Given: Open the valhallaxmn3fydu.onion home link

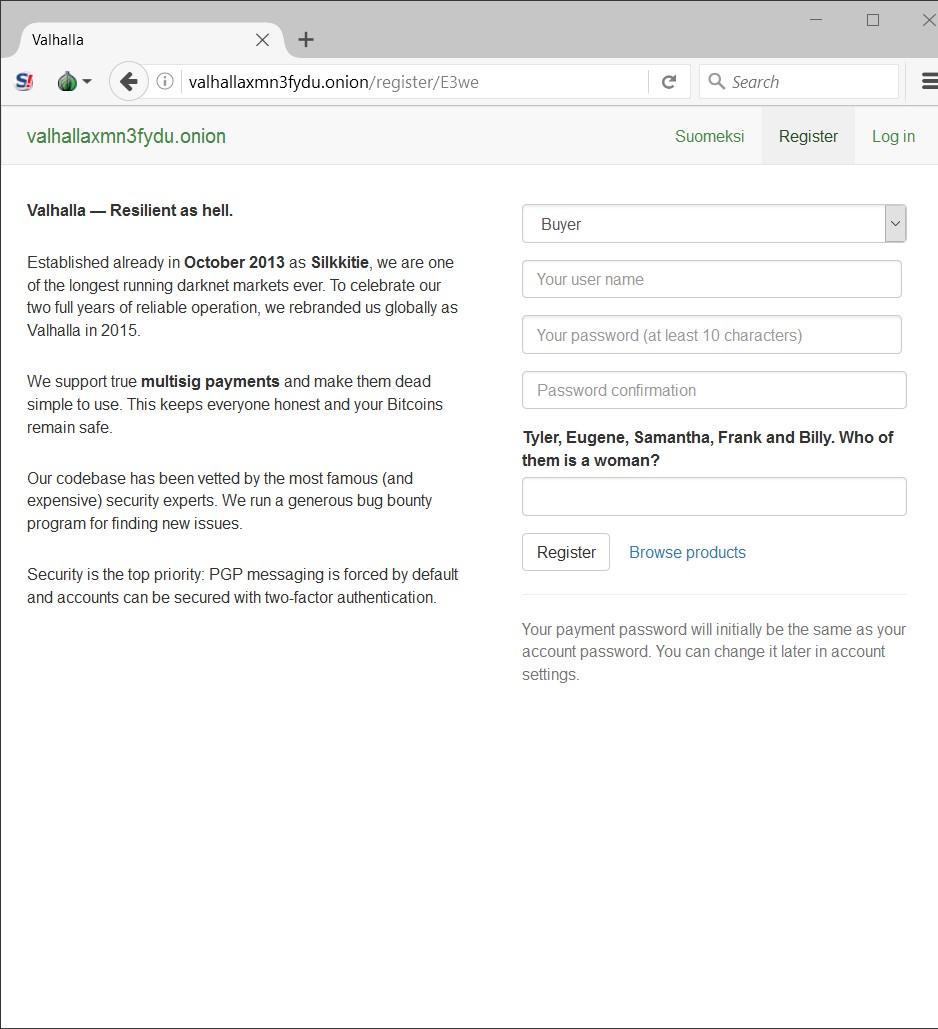Looking at the screenshot, I should coord(126,136).
